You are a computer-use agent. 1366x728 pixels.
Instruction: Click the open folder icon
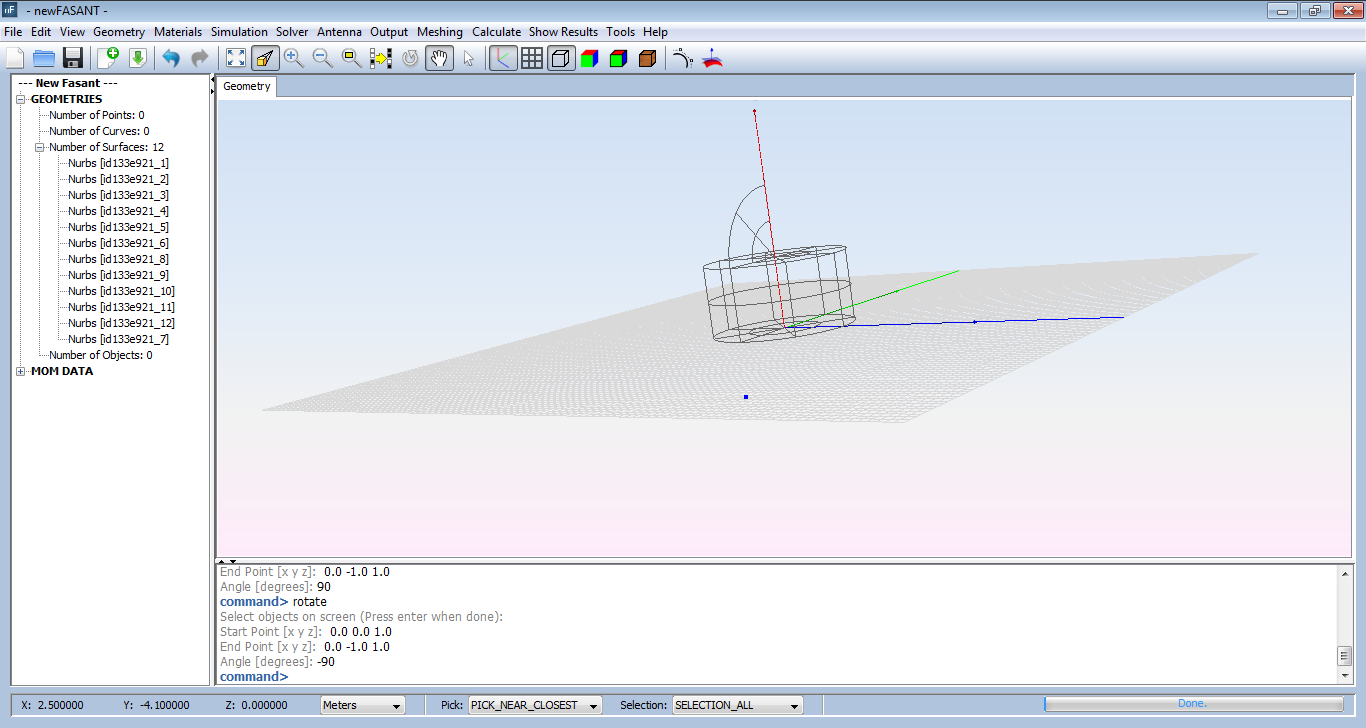[43, 58]
